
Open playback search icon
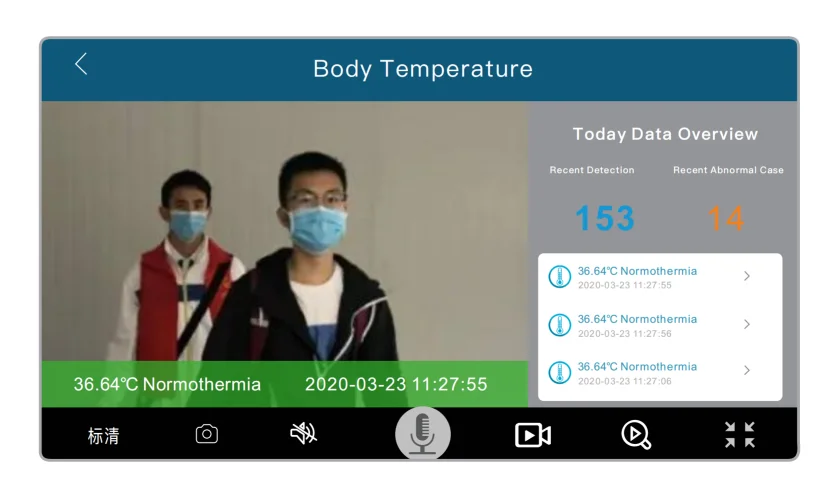pos(636,435)
